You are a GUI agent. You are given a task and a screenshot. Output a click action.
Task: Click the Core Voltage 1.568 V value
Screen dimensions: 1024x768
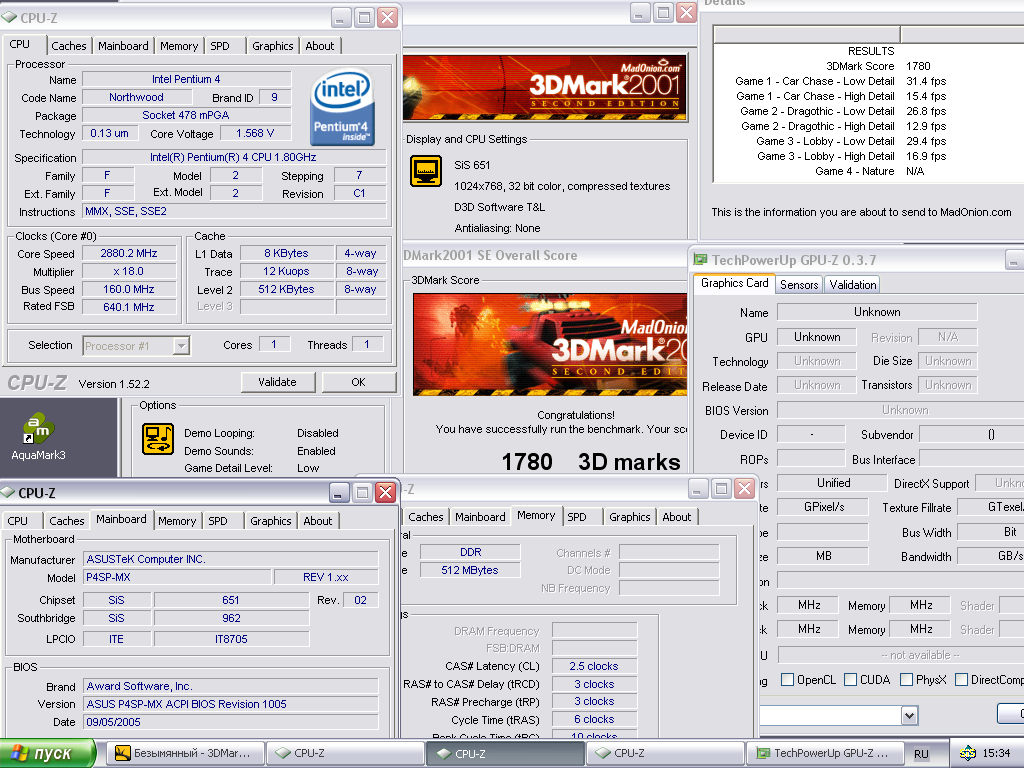255,133
